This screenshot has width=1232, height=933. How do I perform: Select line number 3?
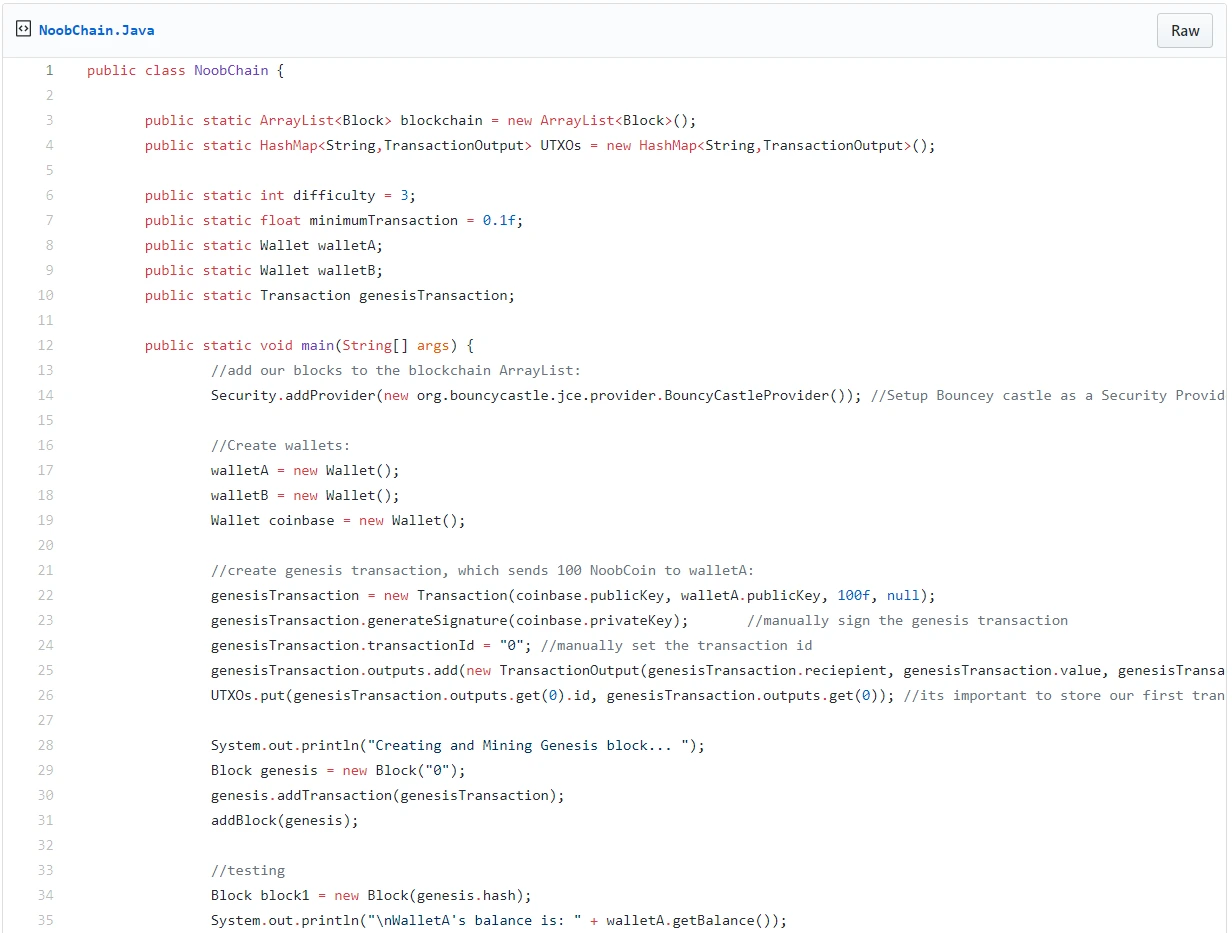tap(49, 120)
